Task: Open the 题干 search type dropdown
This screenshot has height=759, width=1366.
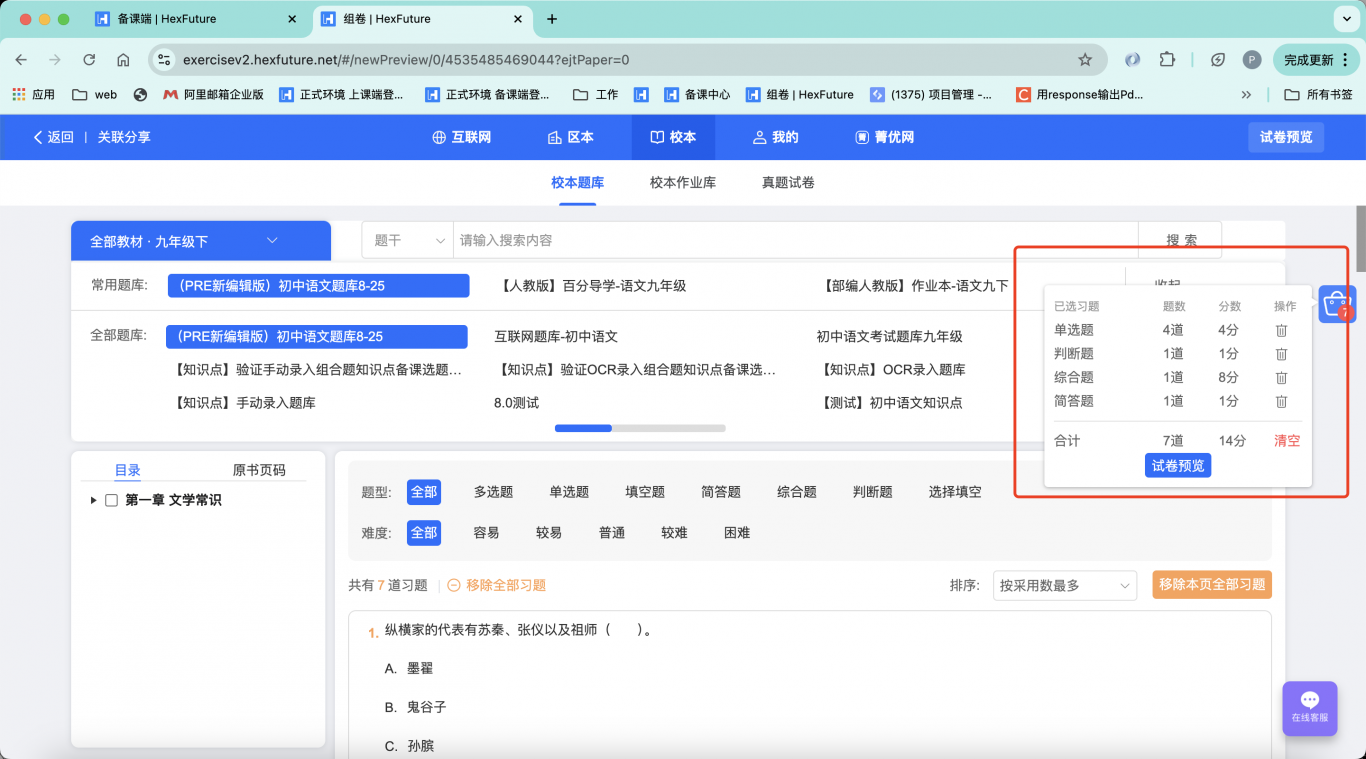Action: pos(408,241)
